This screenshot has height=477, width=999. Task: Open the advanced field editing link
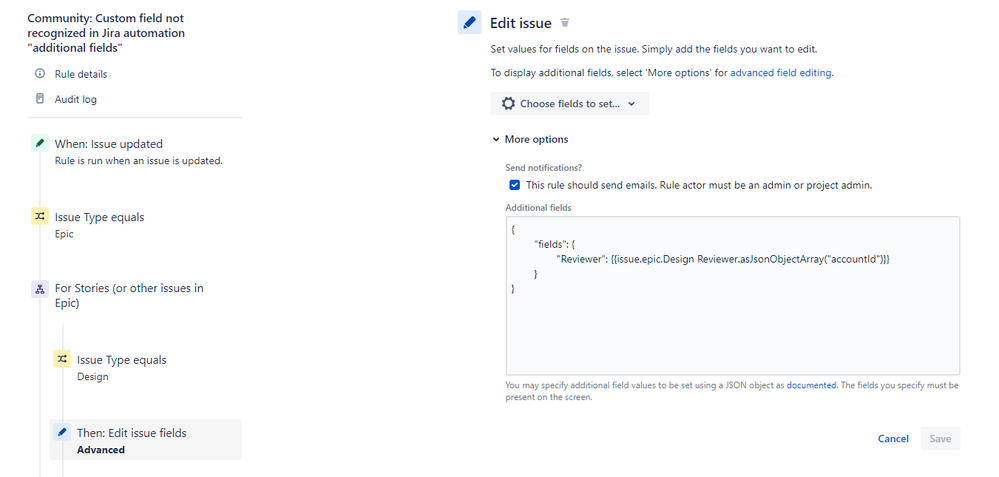[780, 73]
